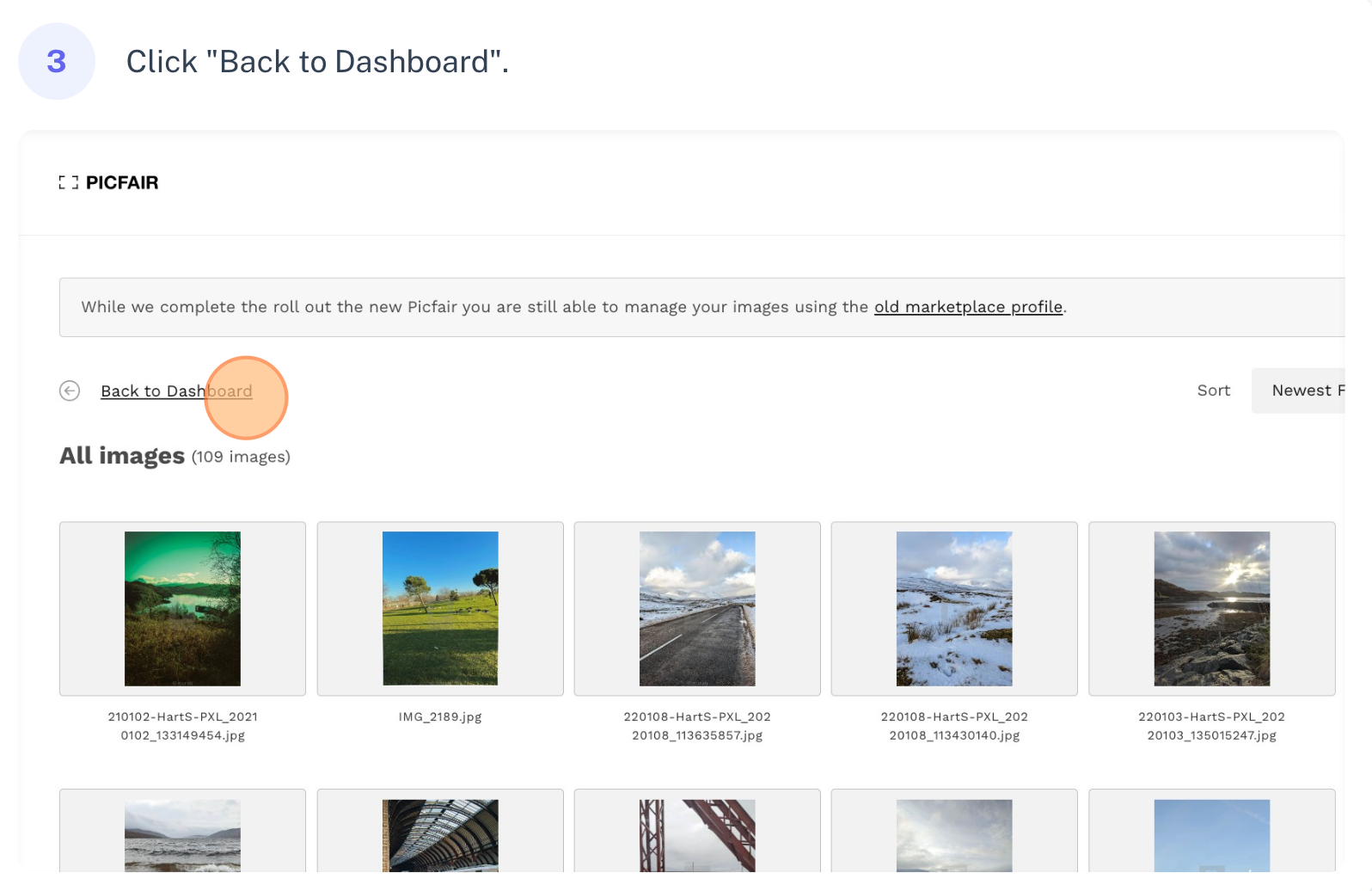Open the sunlit rocky shore thumbnail

[1212, 609]
